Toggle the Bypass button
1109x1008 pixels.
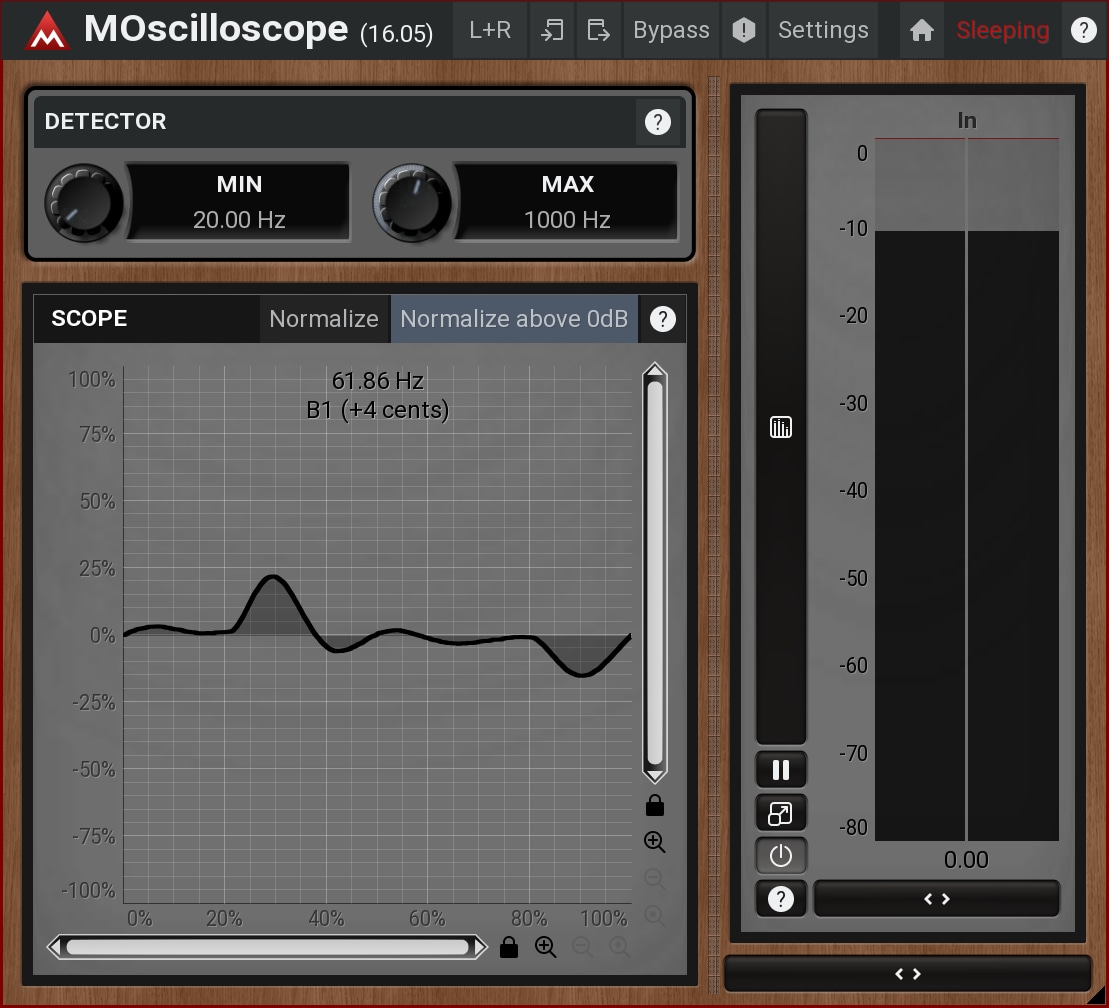coord(671,30)
